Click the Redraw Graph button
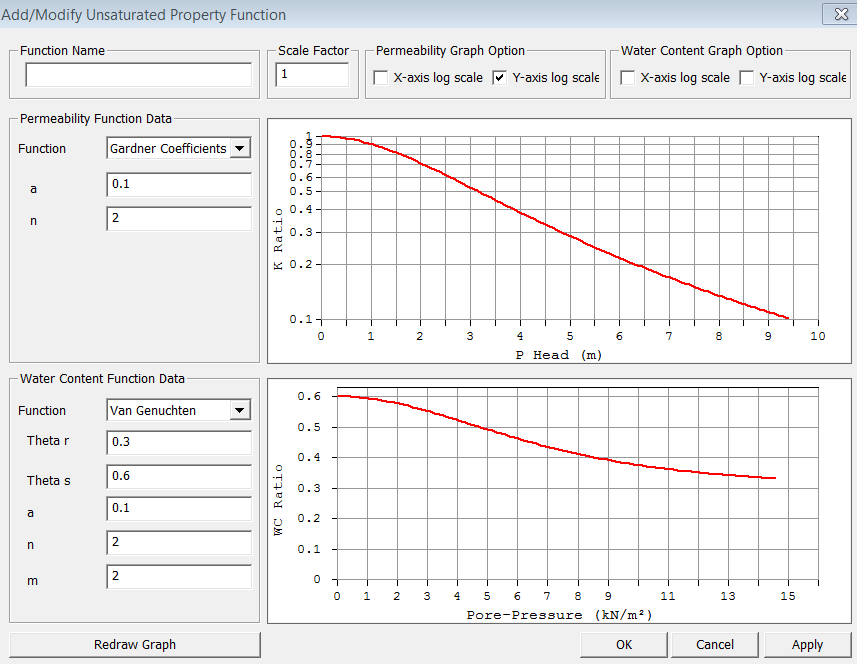Viewport: 857px width, 664px height. [135, 645]
